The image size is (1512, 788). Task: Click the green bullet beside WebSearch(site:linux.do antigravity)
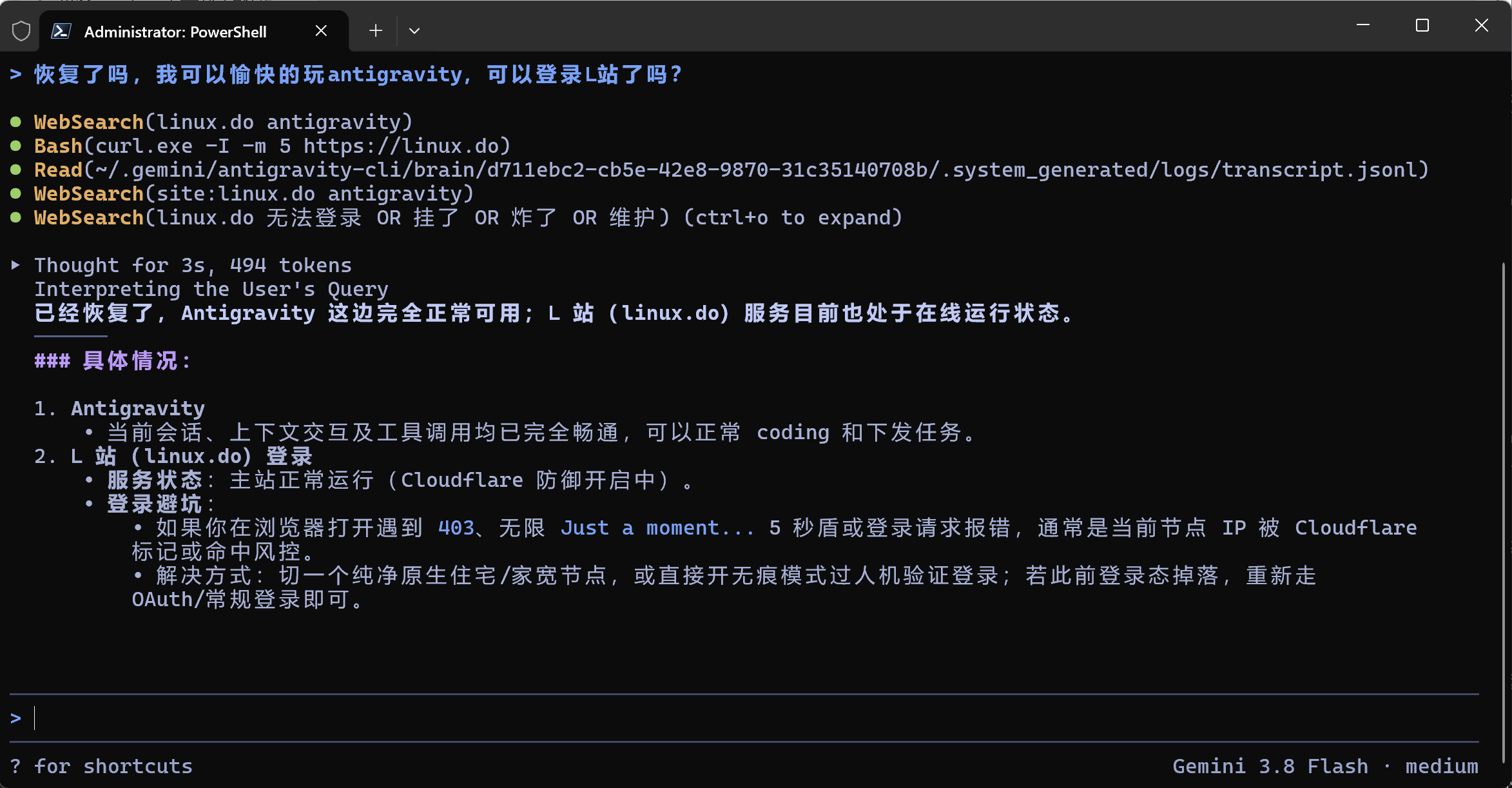coord(16,193)
